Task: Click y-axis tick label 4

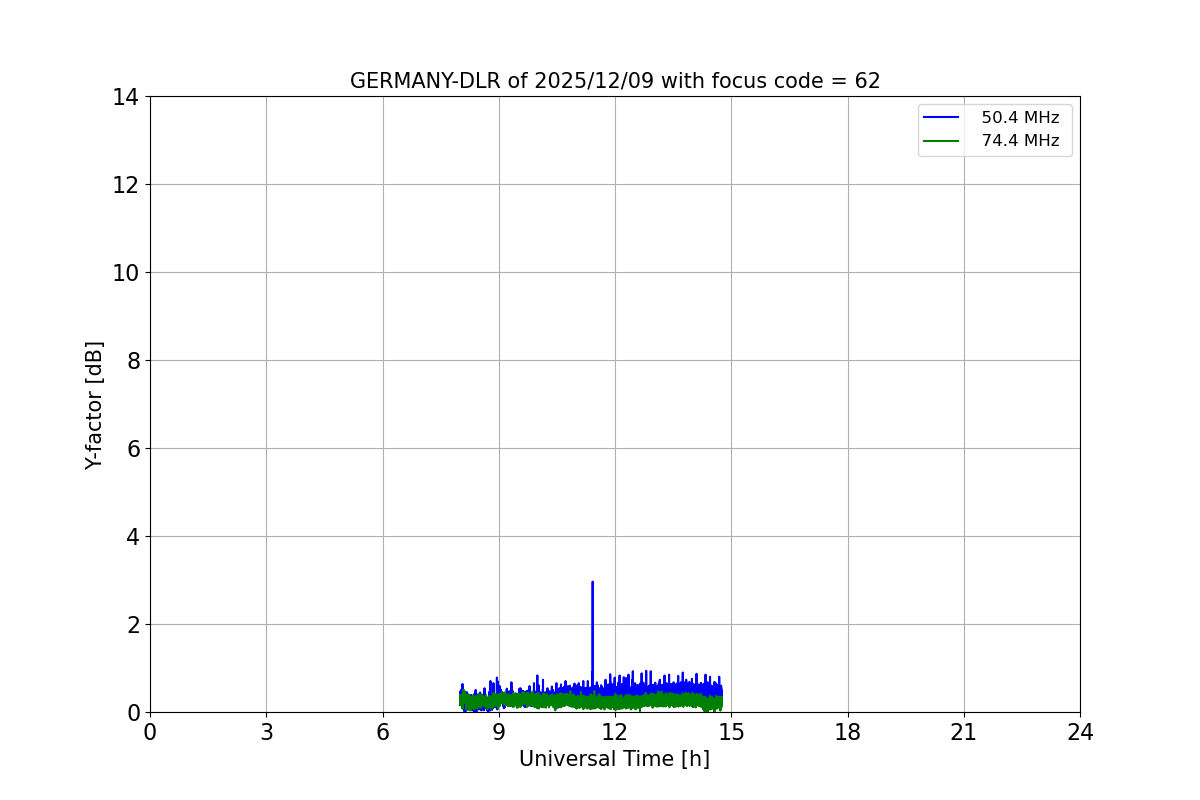Action: pyautogui.click(x=132, y=537)
